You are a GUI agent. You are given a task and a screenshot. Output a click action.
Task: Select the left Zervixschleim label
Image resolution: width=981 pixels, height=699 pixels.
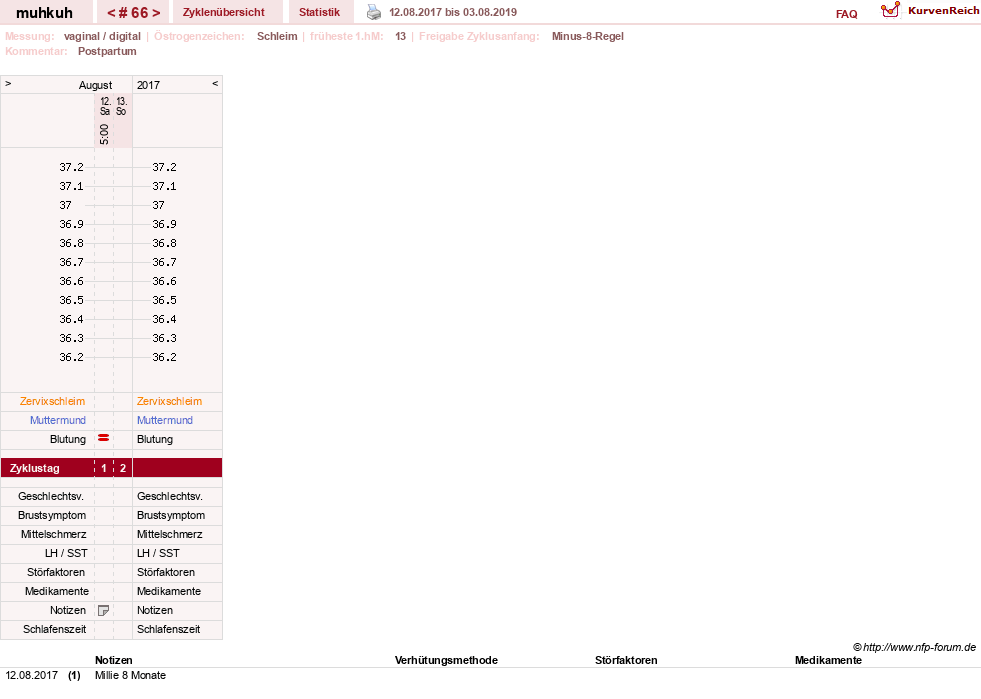coord(52,401)
